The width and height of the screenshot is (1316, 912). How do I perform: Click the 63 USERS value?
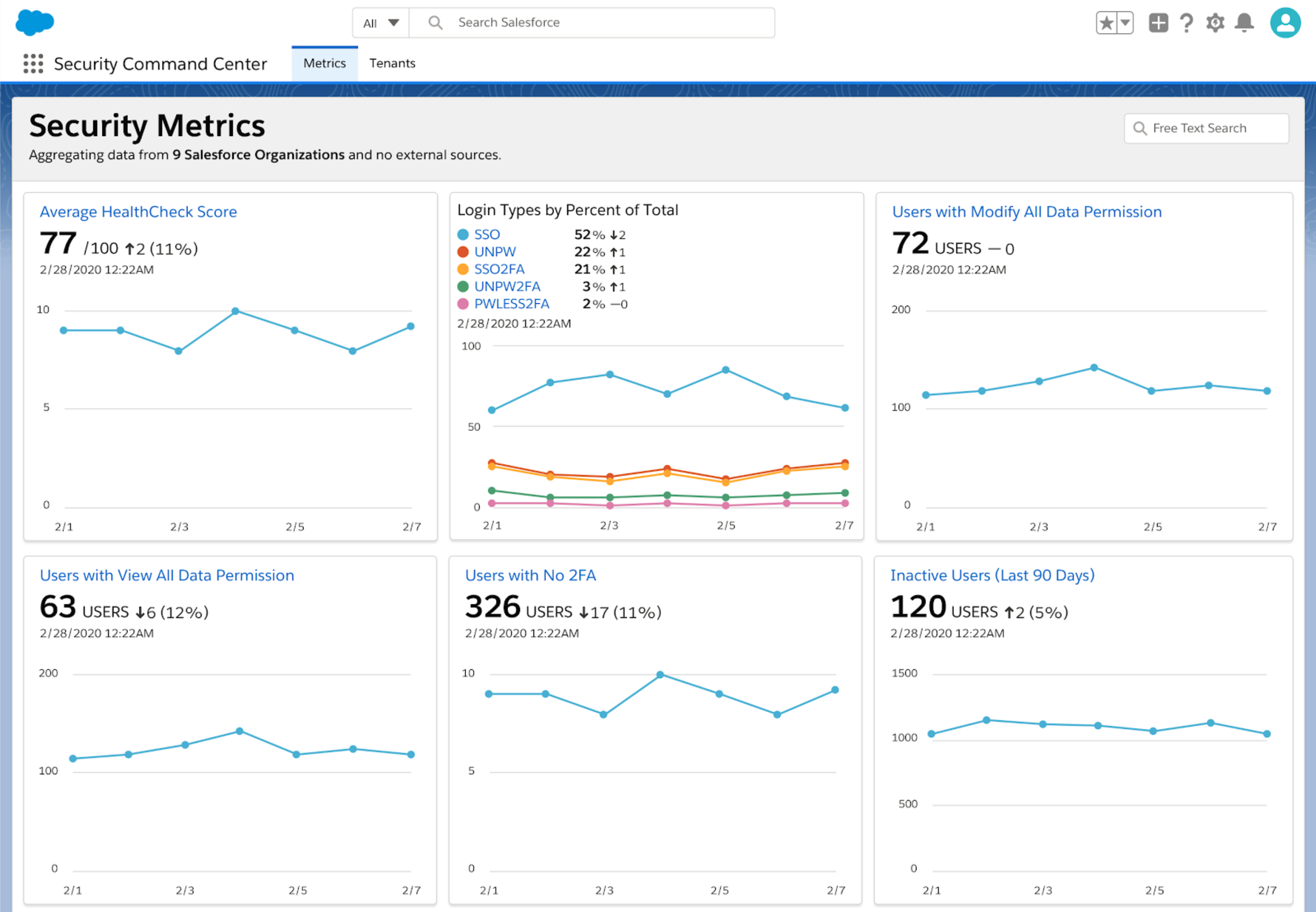(58, 606)
